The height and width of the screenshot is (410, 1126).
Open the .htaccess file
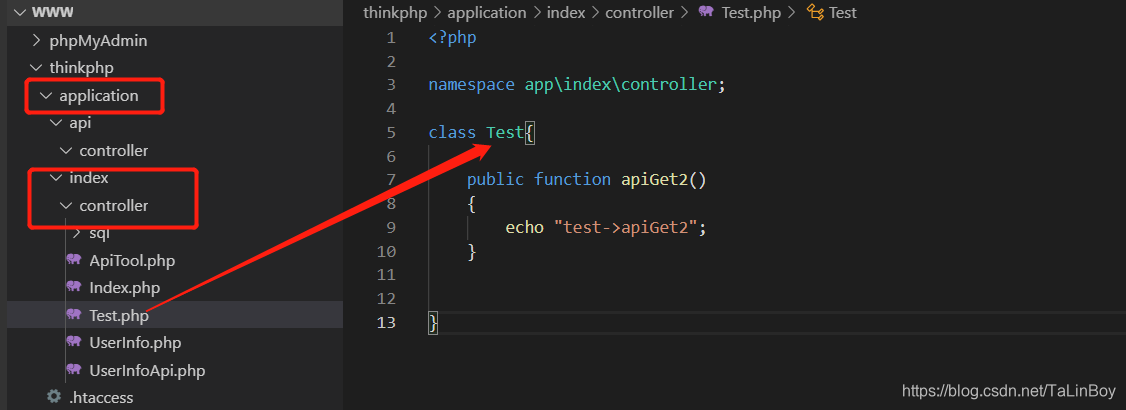(101, 397)
